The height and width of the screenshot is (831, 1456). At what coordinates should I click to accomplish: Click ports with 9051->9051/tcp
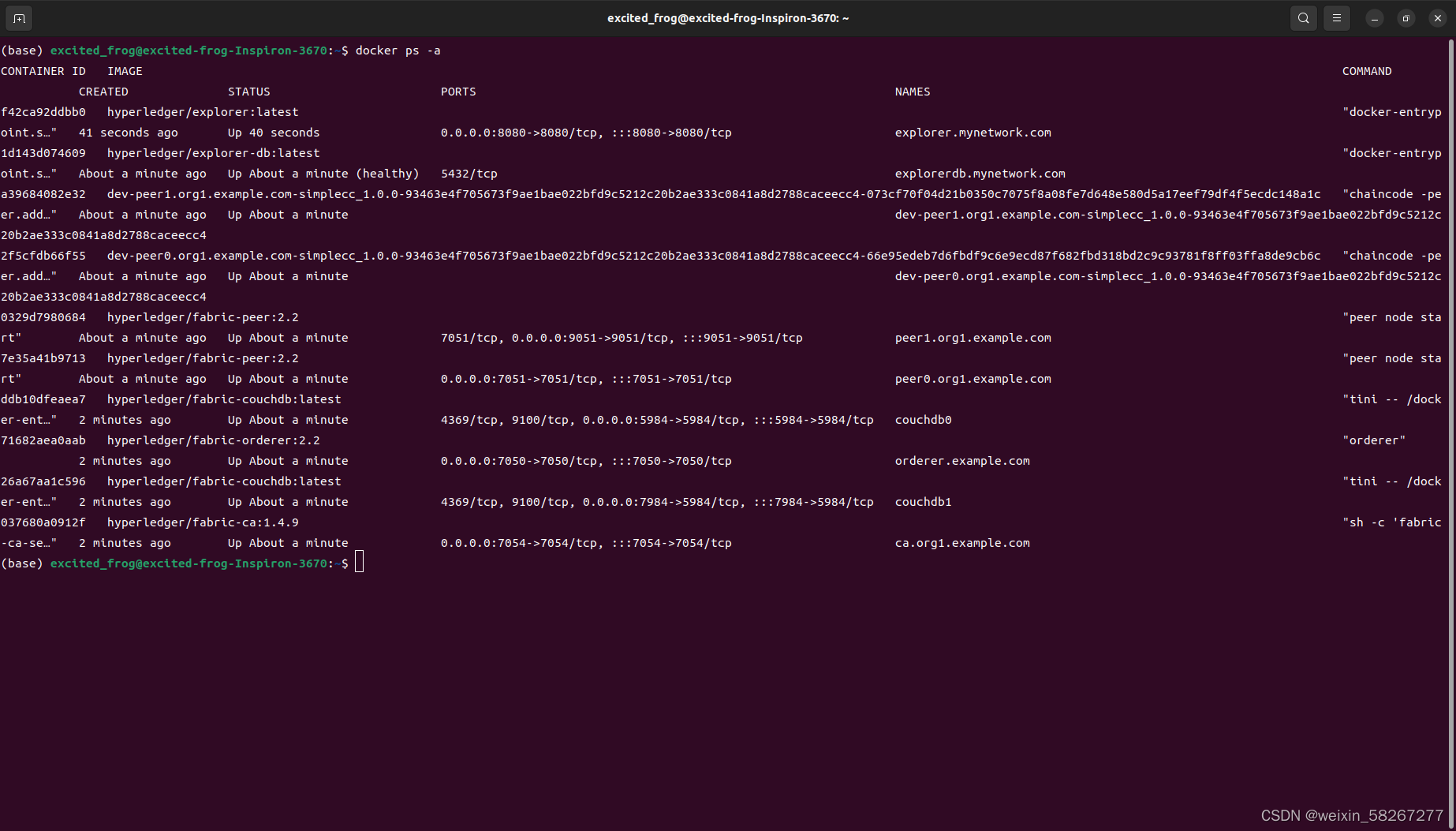click(x=622, y=338)
